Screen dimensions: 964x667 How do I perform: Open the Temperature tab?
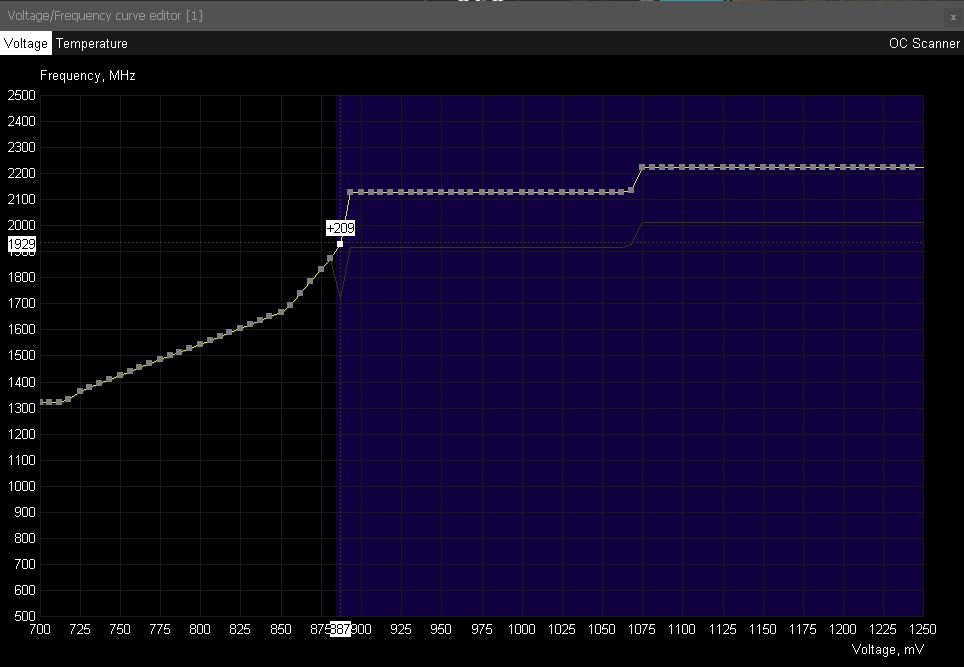[x=92, y=44]
